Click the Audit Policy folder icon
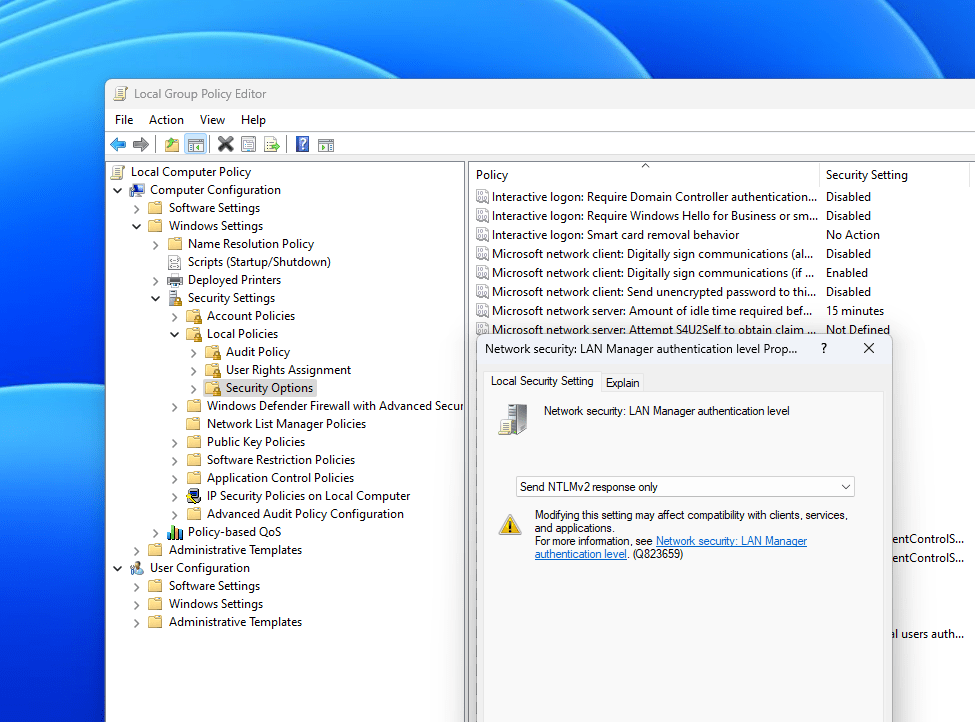The height and width of the screenshot is (722, 975). point(213,352)
